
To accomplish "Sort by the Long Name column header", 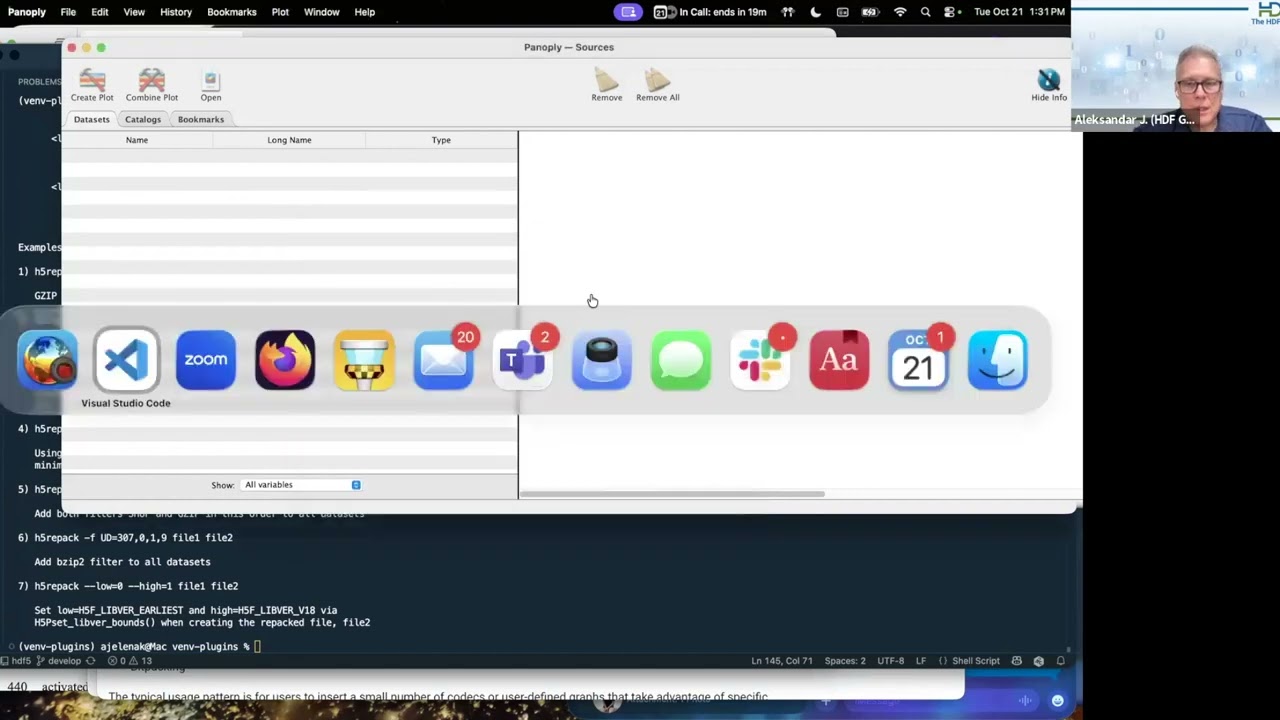I will 289,140.
